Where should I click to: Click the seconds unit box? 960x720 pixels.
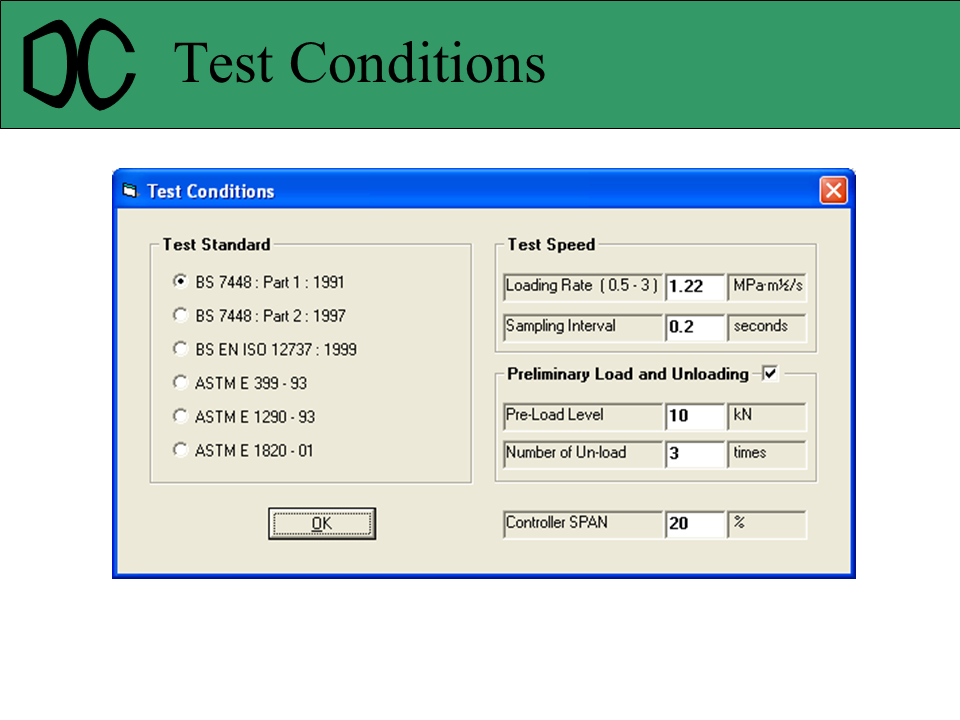pos(767,326)
